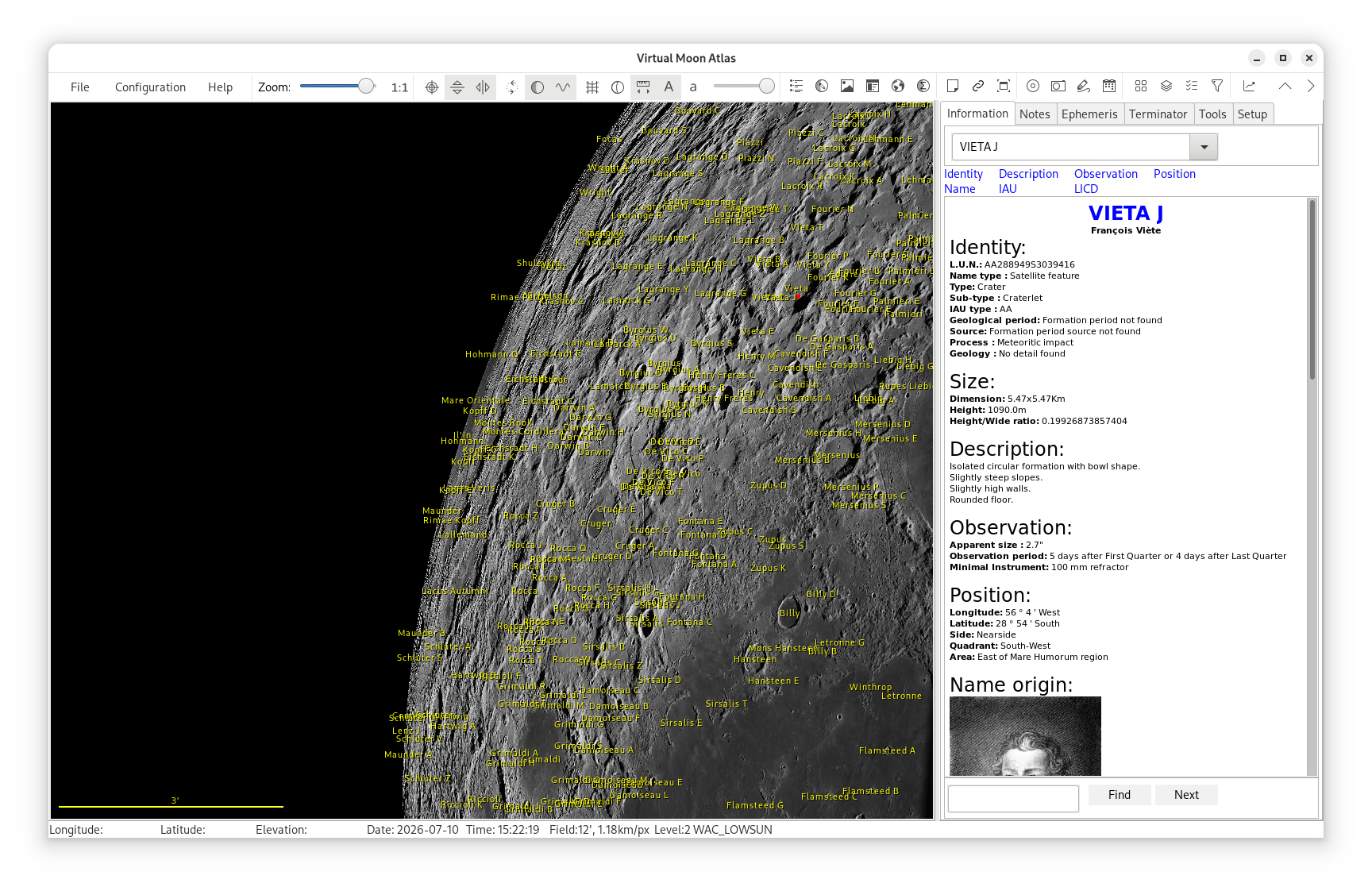1372x891 pixels.
Task: Toggle the libration wave icon
Action: coord(563,87)
